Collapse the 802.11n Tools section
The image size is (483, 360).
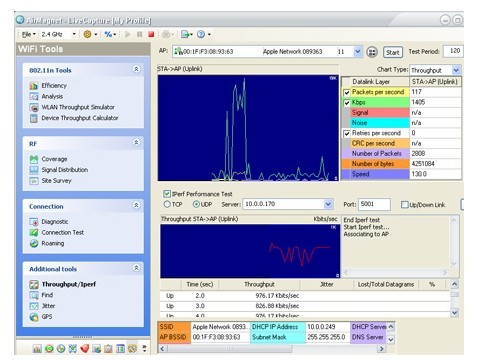(x=136, y=69)
